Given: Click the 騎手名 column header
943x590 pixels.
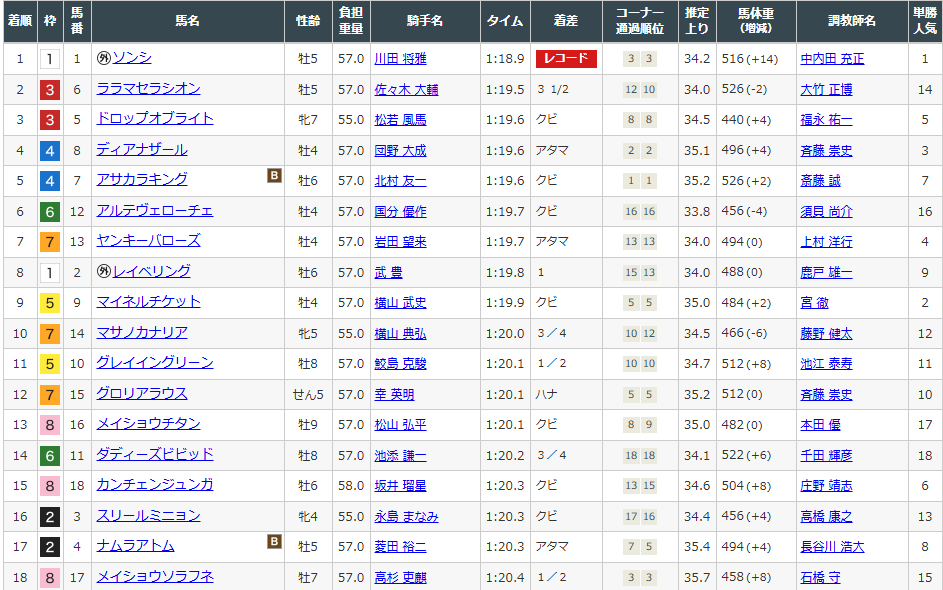Looking at the screenshot, I should point(426,21).
